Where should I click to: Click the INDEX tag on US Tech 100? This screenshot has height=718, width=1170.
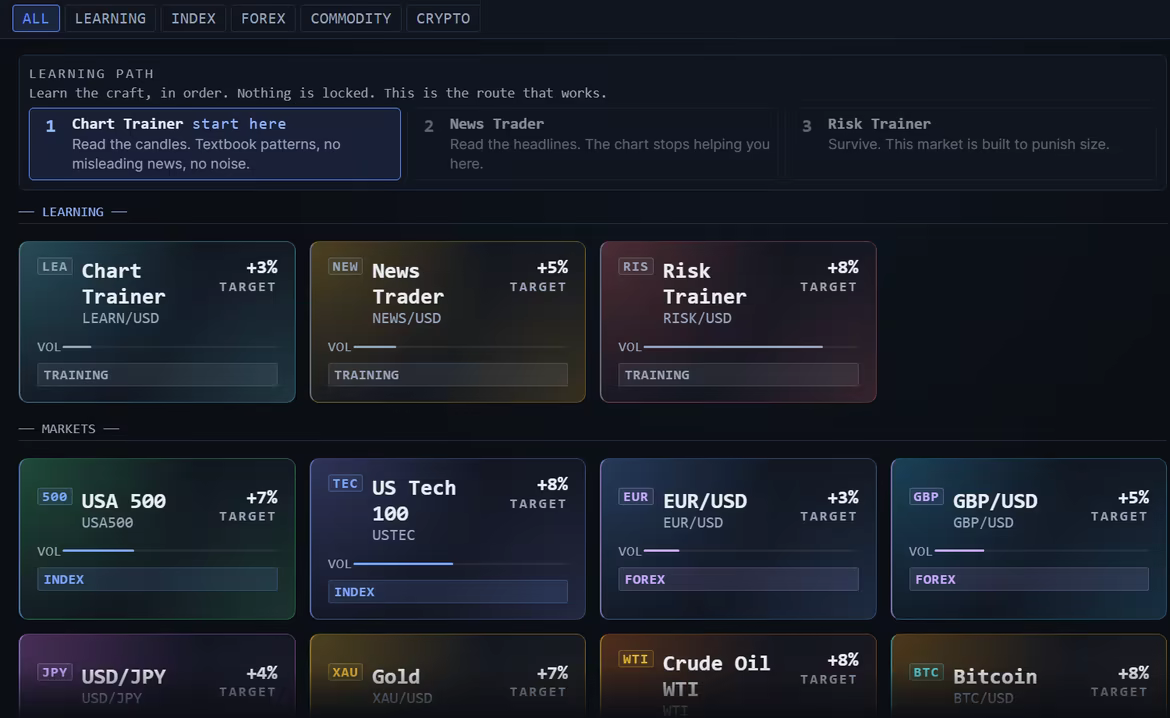448,592
